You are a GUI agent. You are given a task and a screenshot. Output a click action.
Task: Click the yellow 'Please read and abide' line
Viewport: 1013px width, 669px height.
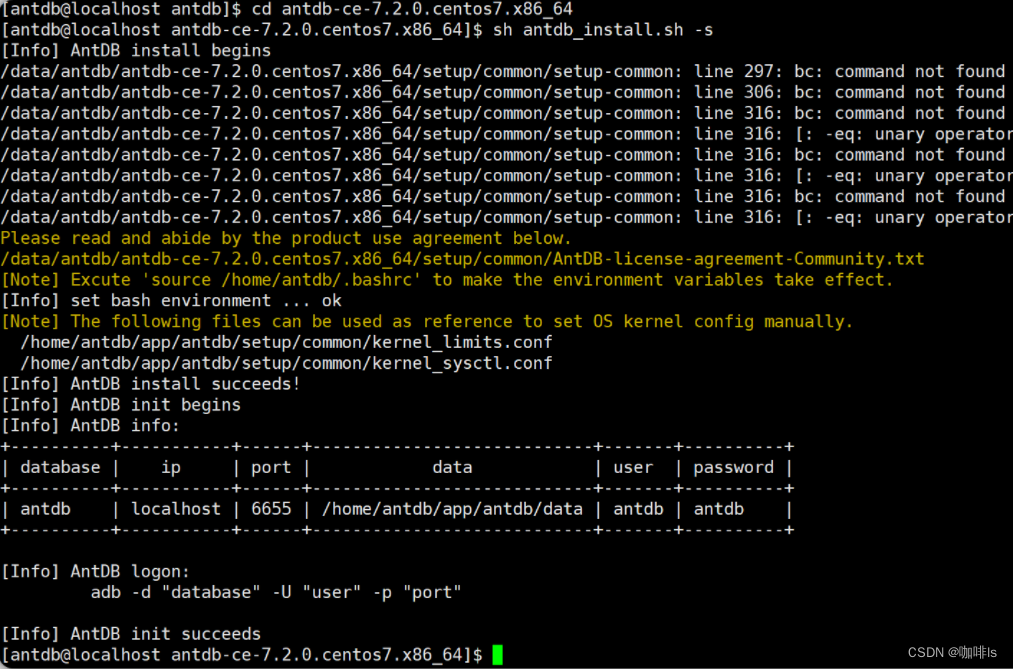[x=286, y=238]
